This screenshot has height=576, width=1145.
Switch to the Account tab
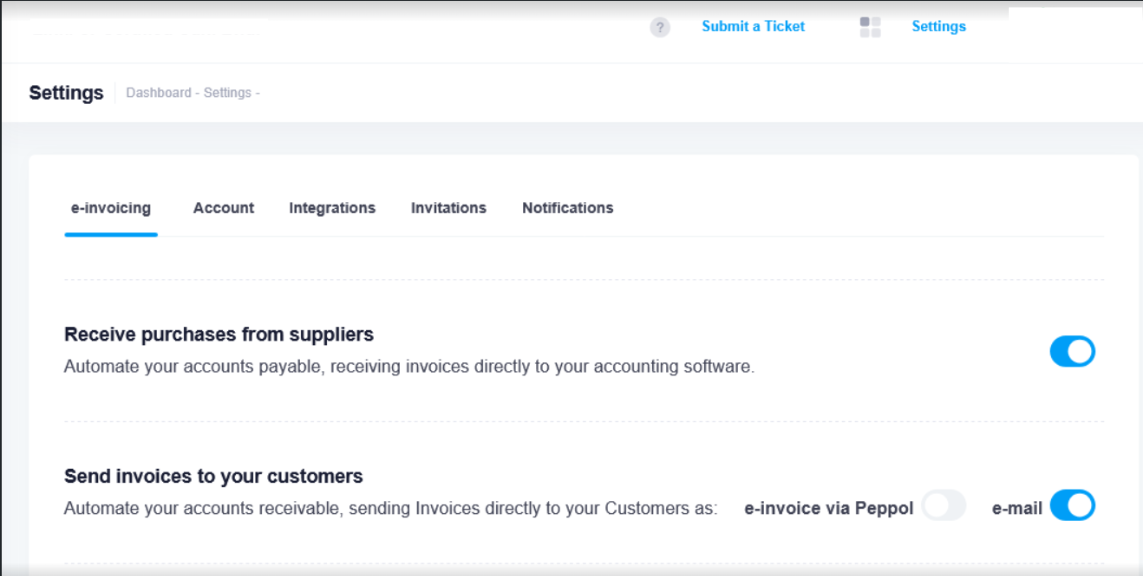223,208
